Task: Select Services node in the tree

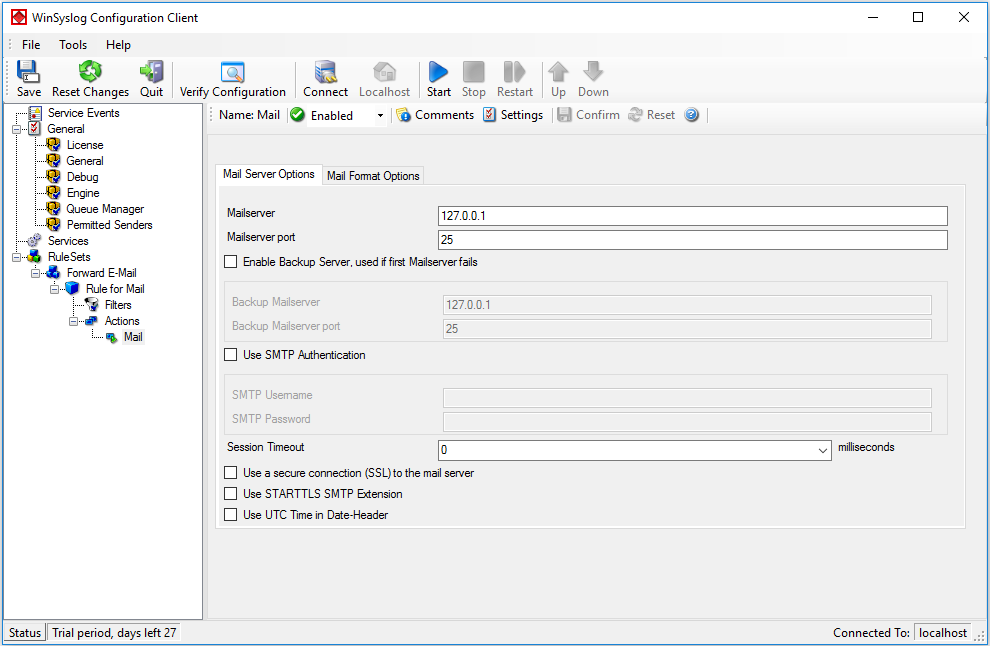Action: pos(68,241)
